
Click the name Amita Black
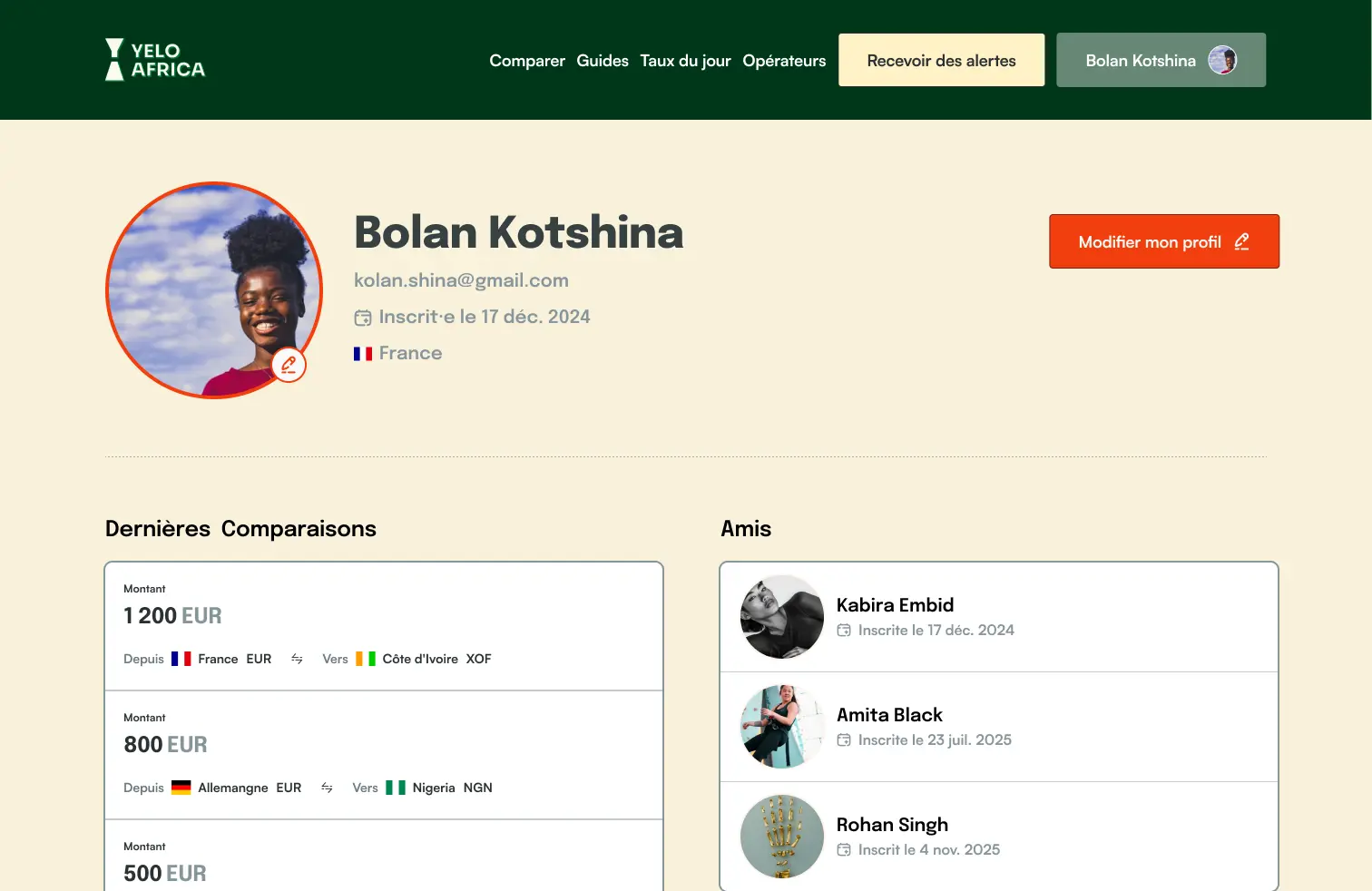click(889, 715)
